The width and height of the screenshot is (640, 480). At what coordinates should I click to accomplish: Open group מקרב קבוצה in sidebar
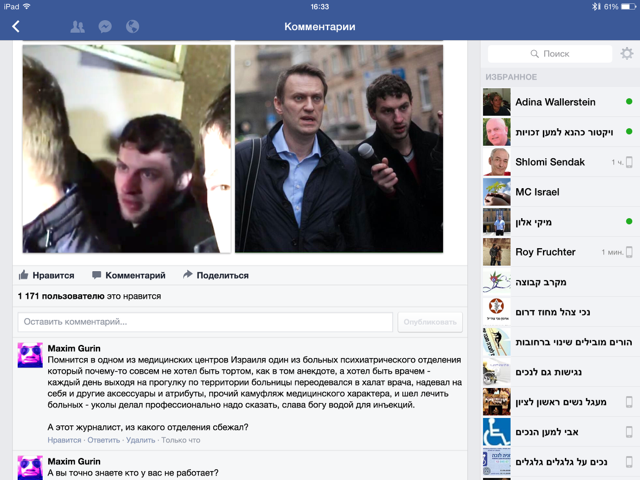point(560,282)
